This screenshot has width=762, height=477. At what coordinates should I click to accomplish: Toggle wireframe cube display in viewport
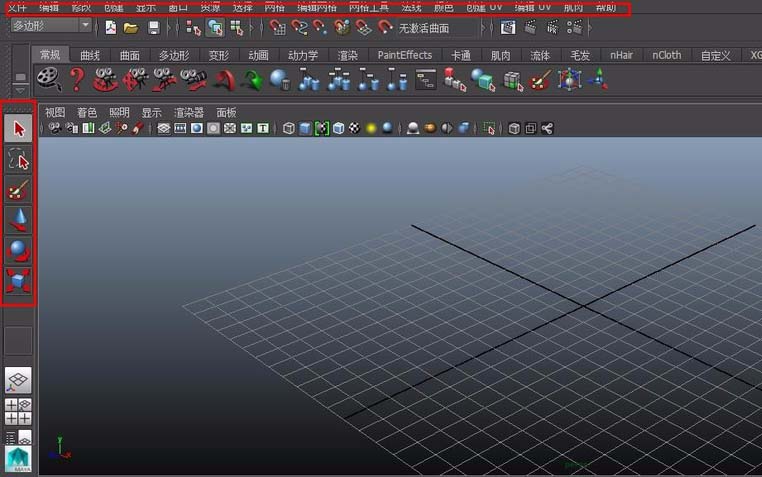pos(288,128)
